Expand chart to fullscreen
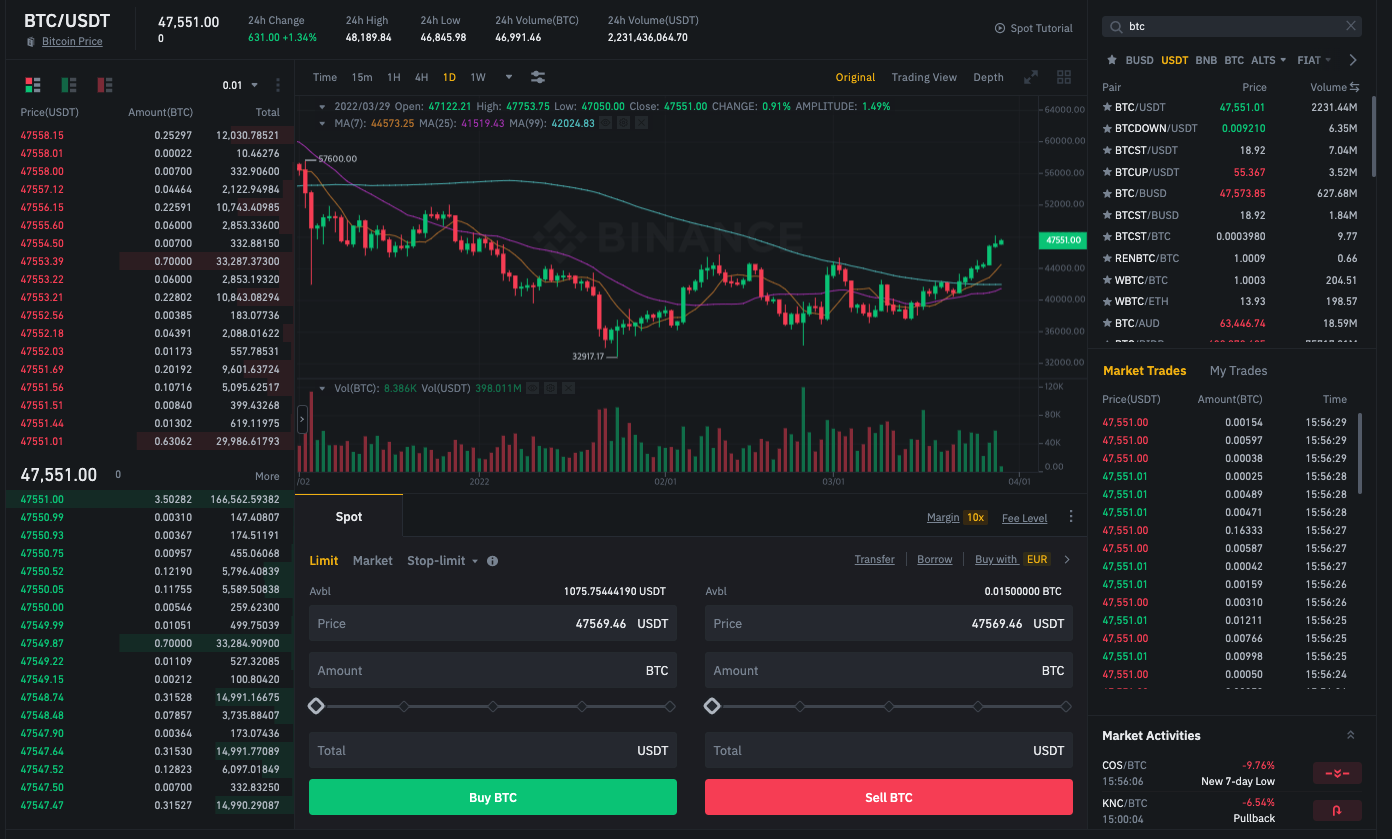 point(1032,77)
